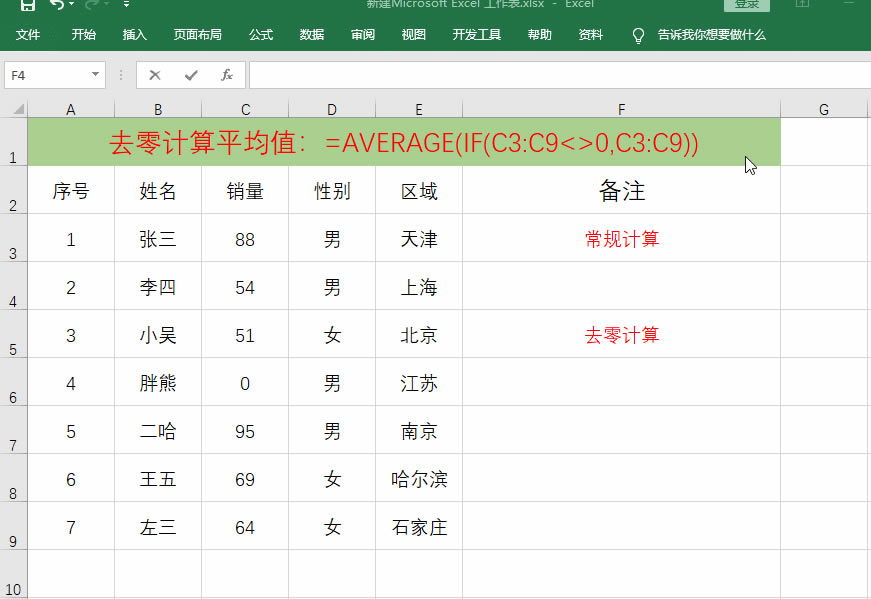Select column C header
Image resolution: width=871 pixels, height=599 pixels.
(245, 109)
